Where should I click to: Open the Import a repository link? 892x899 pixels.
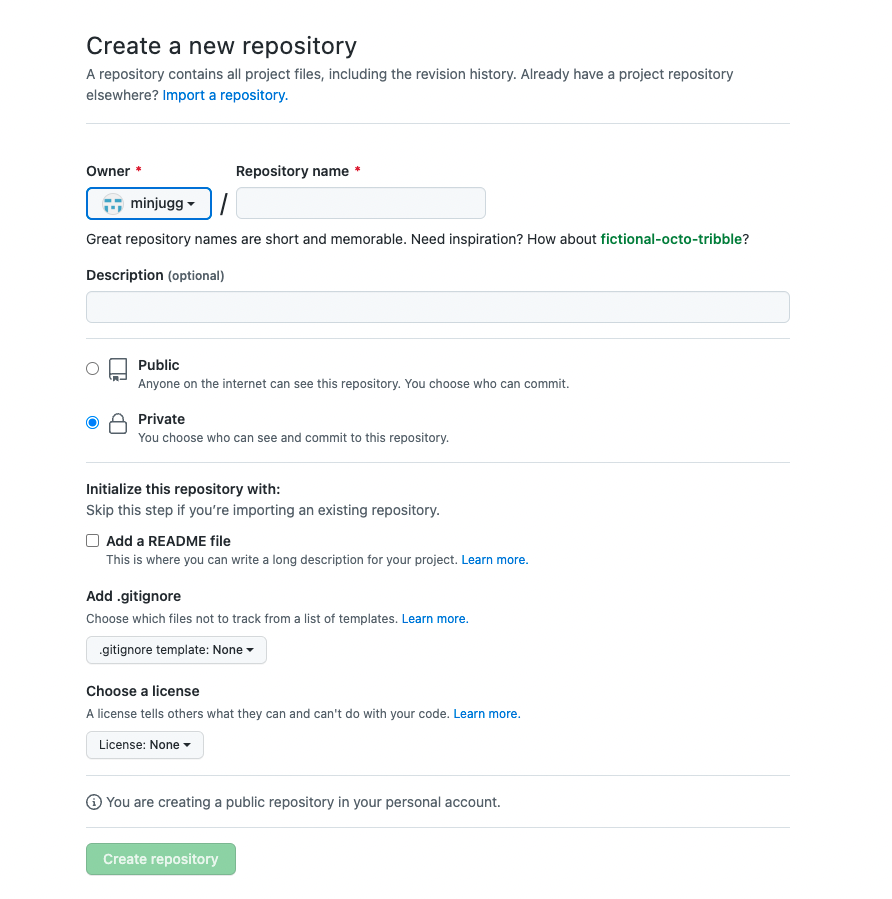225,95
